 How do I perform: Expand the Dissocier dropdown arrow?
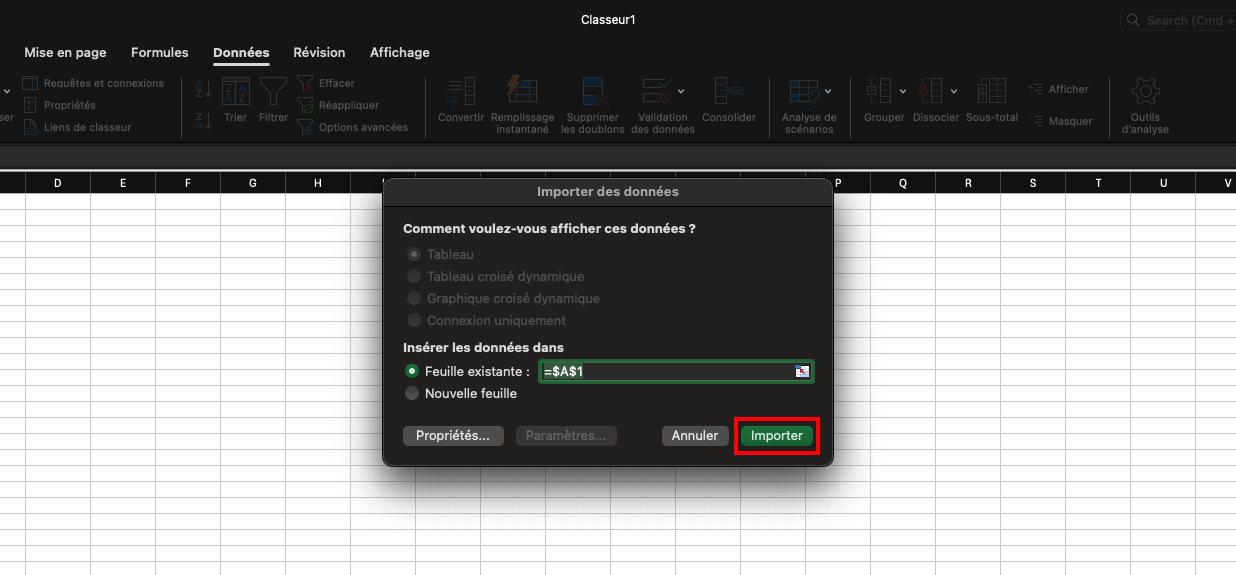pyautogui.click(x=954, y=91)
